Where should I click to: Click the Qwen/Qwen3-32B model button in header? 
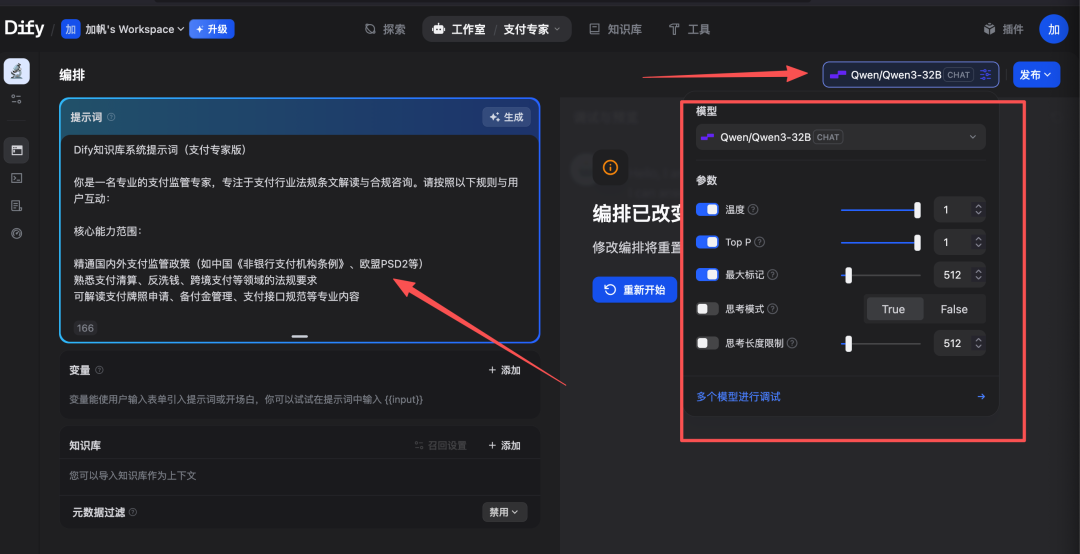tap(910, 74)
